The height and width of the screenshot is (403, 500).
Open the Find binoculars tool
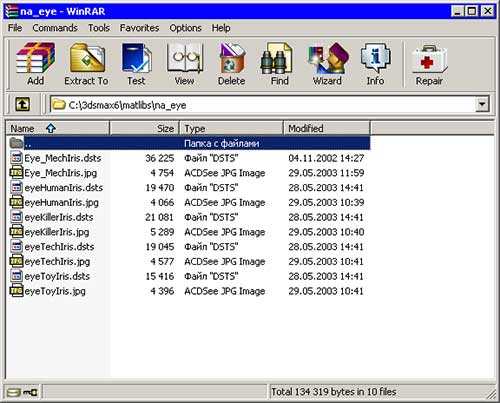[276, 59]
